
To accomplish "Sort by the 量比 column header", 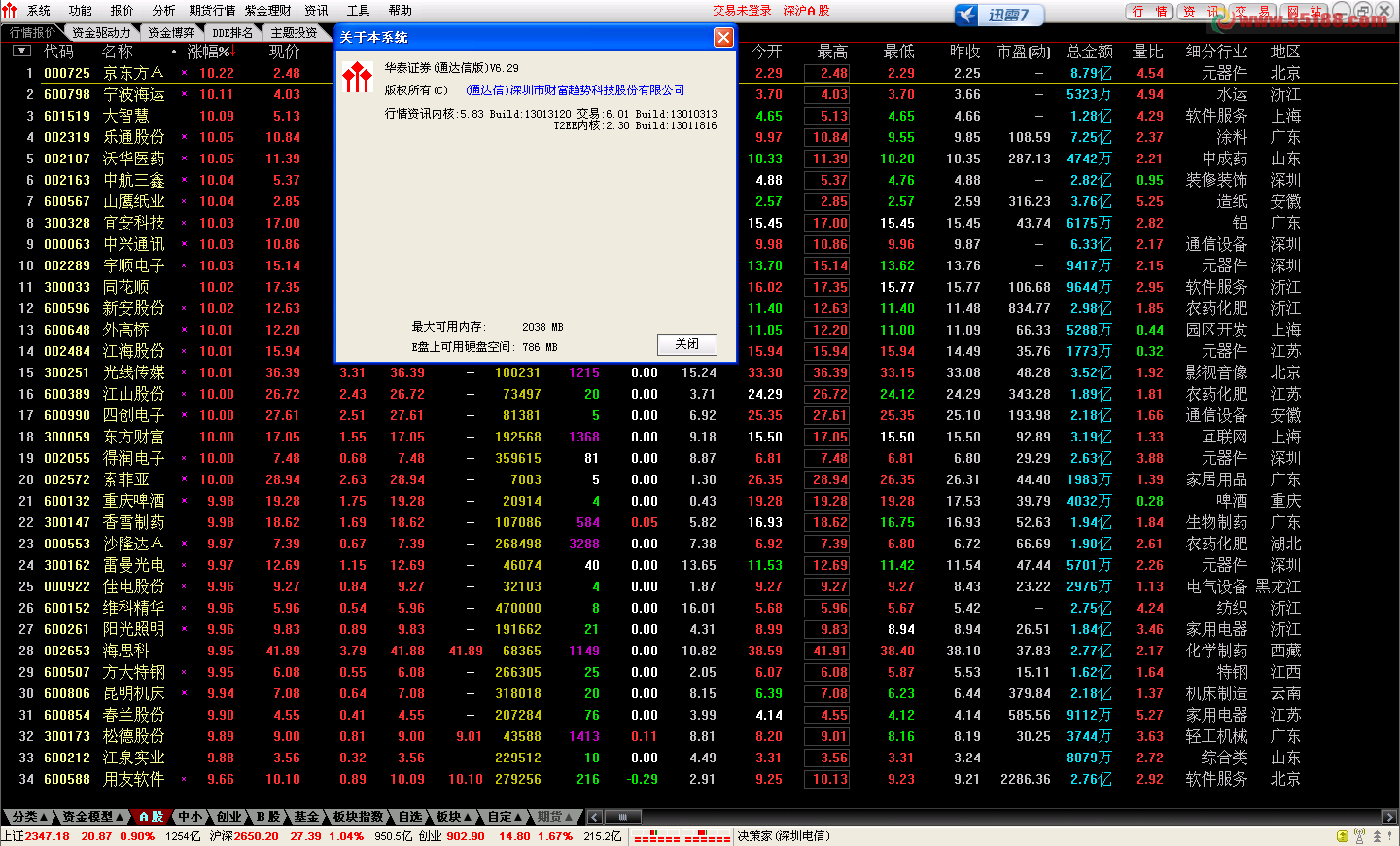I will 1148,52.
